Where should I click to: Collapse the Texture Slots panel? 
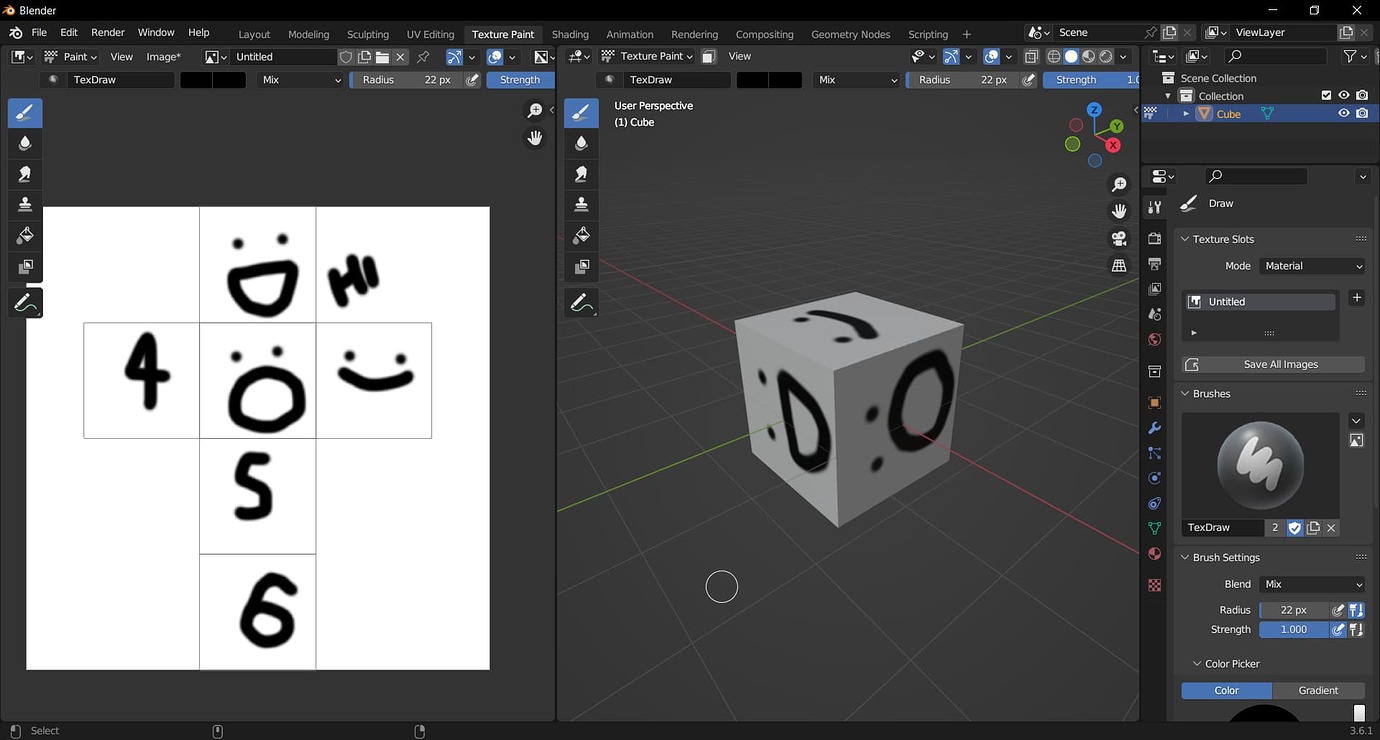click(x=1185, y=239)
